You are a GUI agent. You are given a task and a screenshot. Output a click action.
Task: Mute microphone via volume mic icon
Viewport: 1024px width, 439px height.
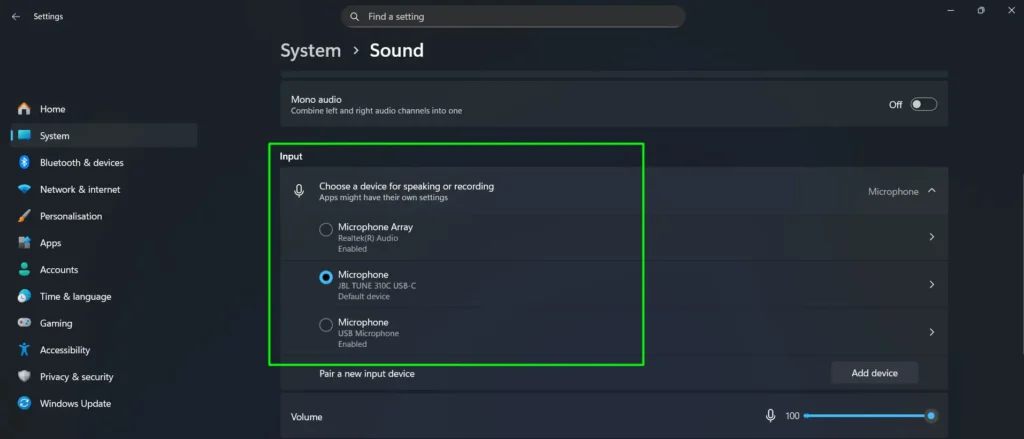[771, 415]
